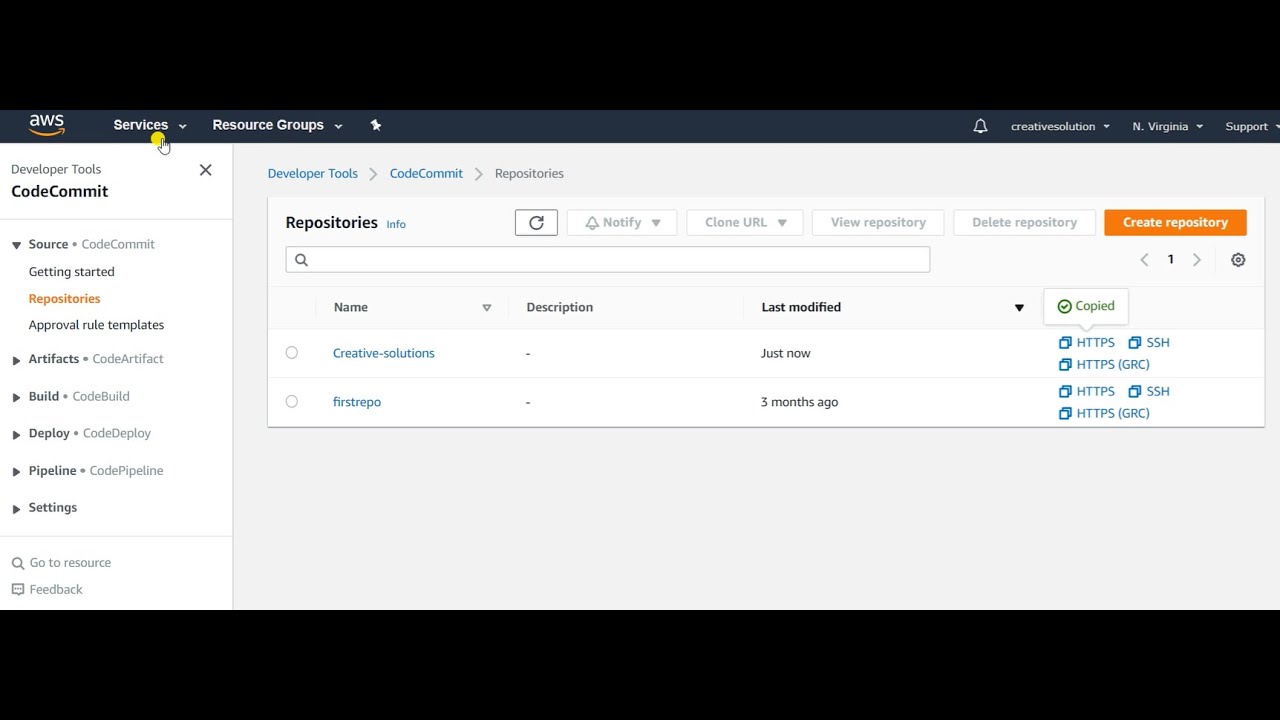Sort by Name column arrow

click(487, 308)
